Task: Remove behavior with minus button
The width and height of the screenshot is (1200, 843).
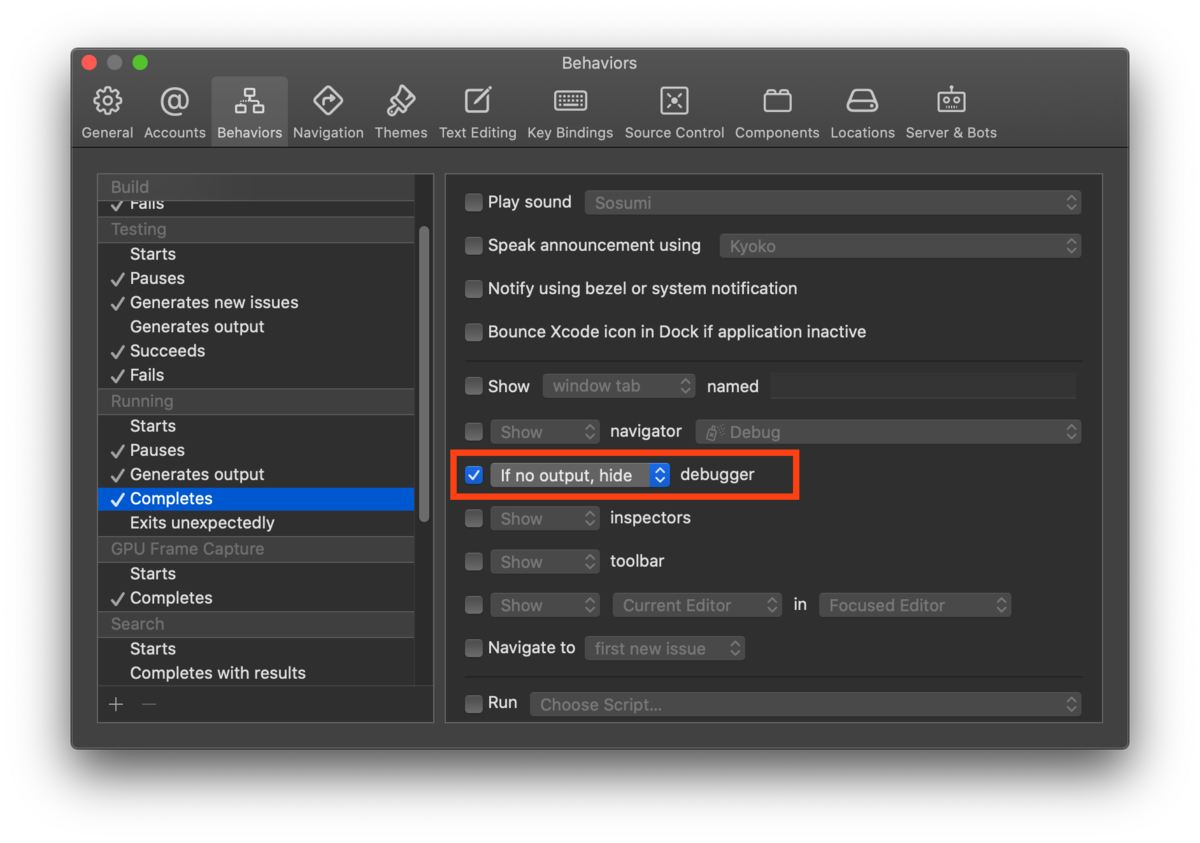Action: click(149, 704)
